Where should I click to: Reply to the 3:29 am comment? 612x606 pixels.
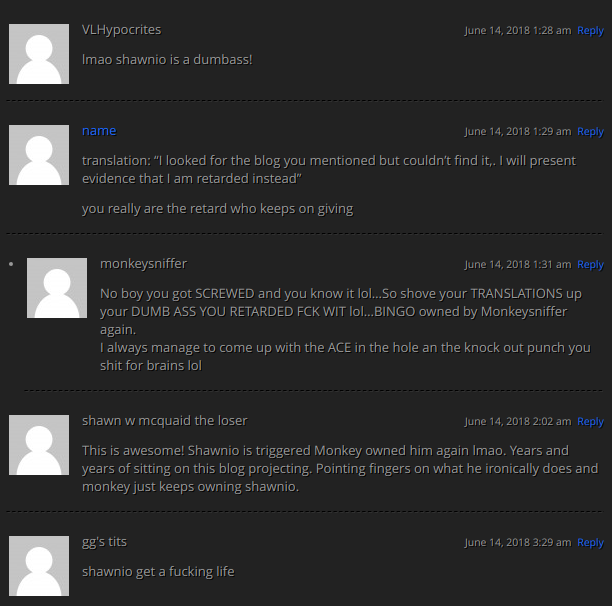point(591,542)
